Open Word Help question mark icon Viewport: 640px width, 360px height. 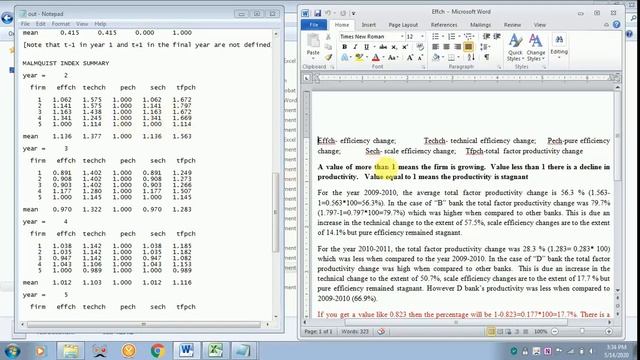point(616,25)
